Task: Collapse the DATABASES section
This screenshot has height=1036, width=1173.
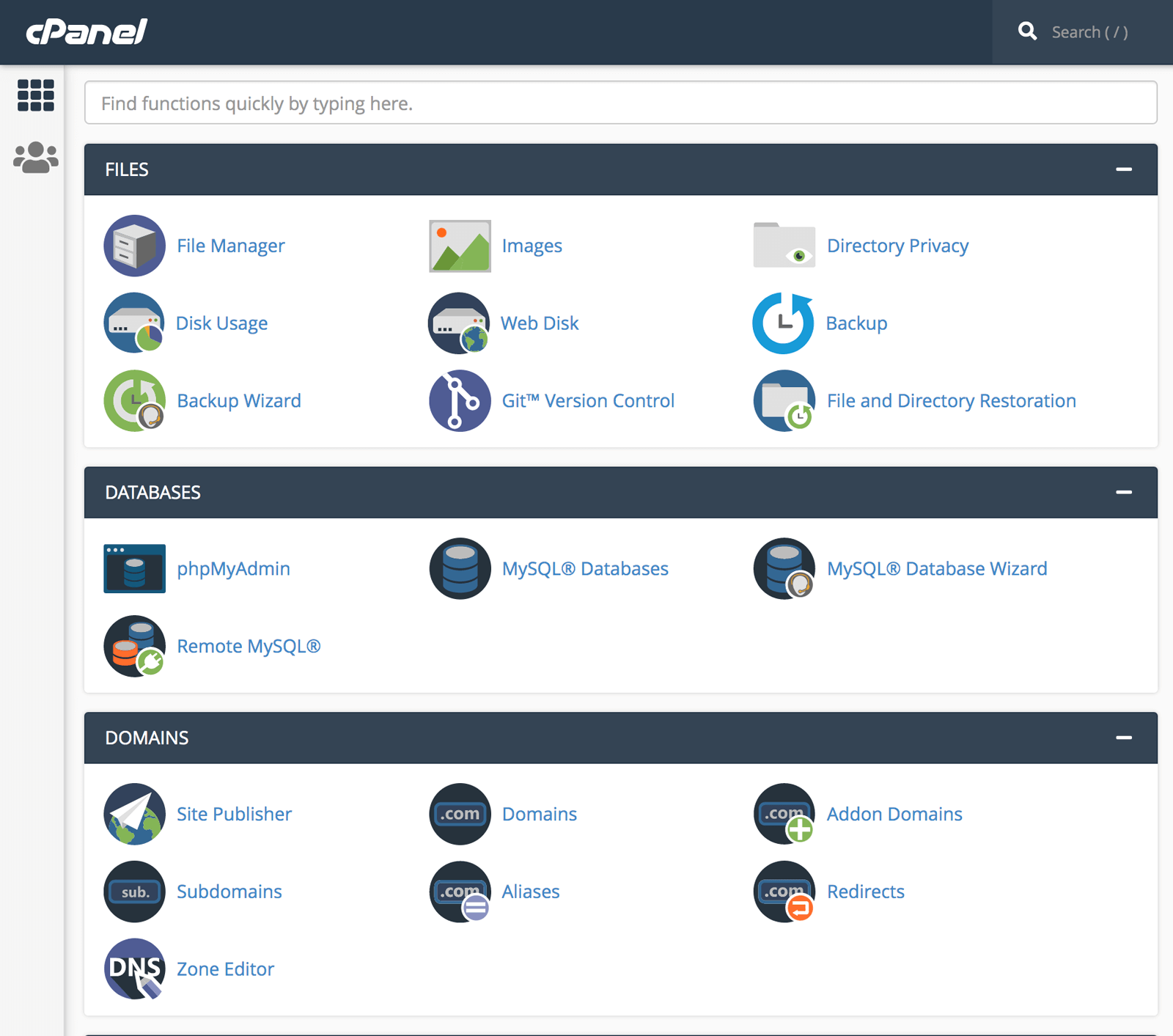Action: (x=1124, y=492)
